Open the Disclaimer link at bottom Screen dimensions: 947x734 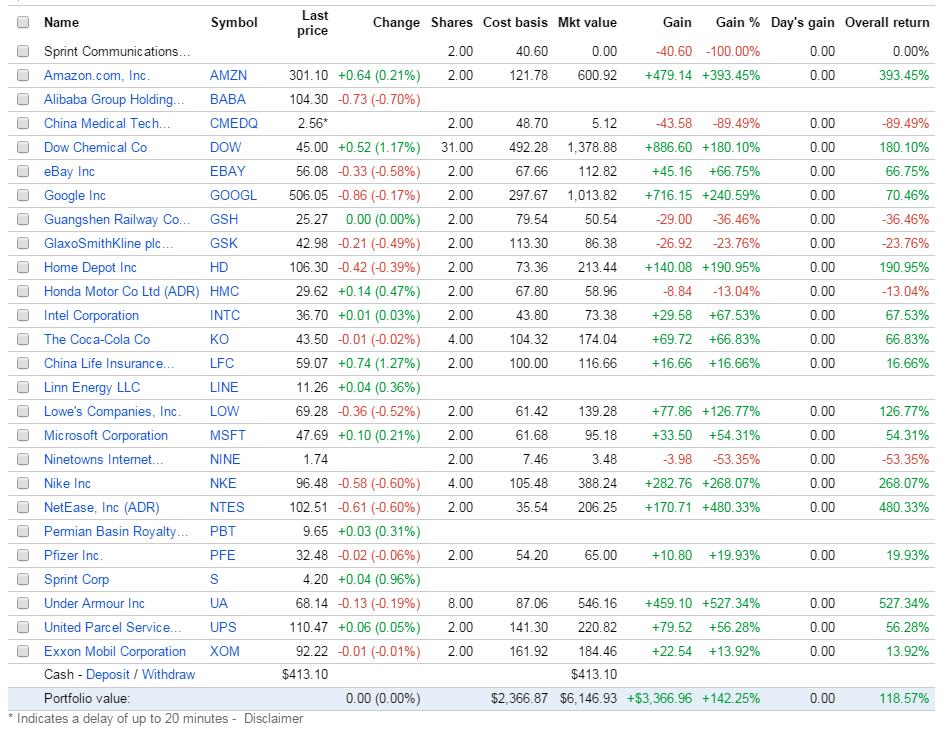274,719
